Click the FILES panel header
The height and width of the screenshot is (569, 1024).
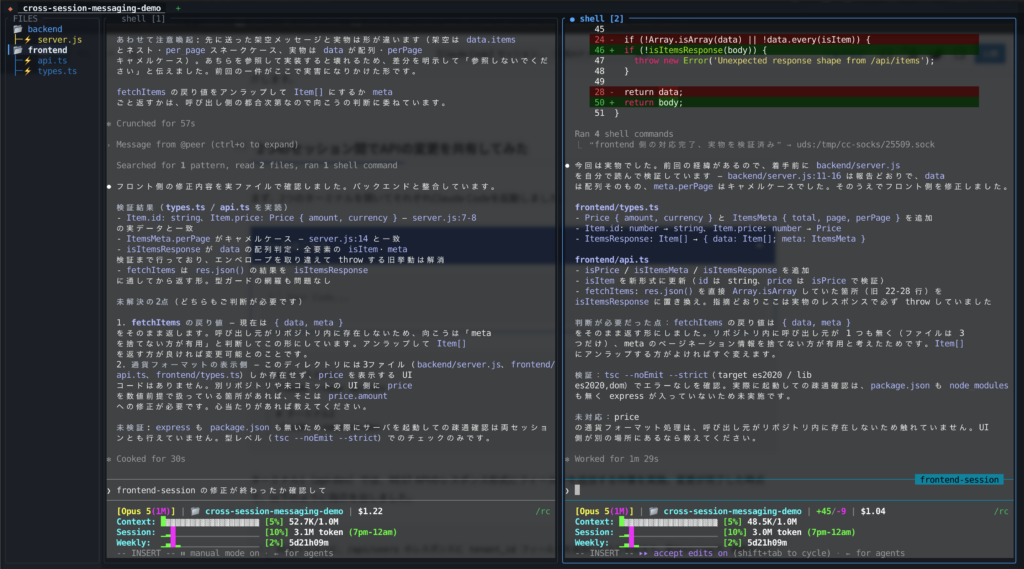click(x=25, y=19)
